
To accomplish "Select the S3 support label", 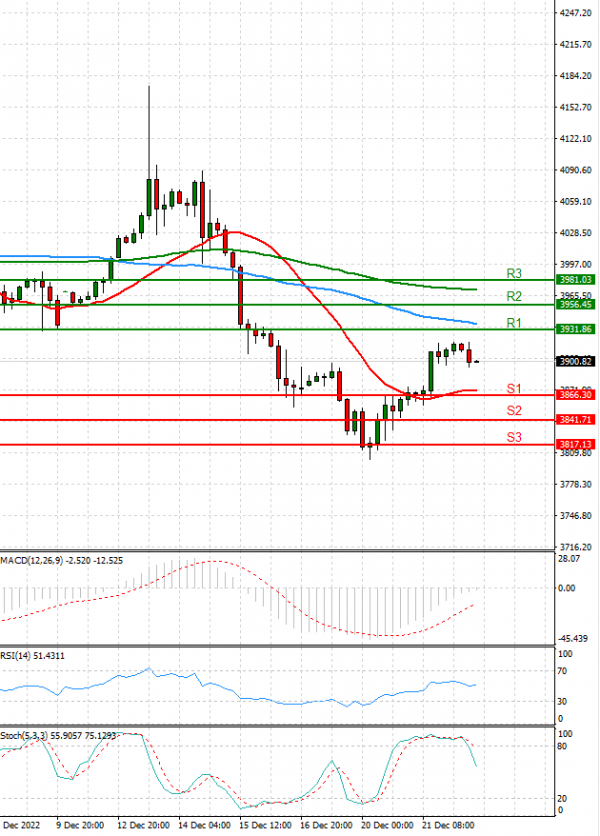I will pos(514,437).
